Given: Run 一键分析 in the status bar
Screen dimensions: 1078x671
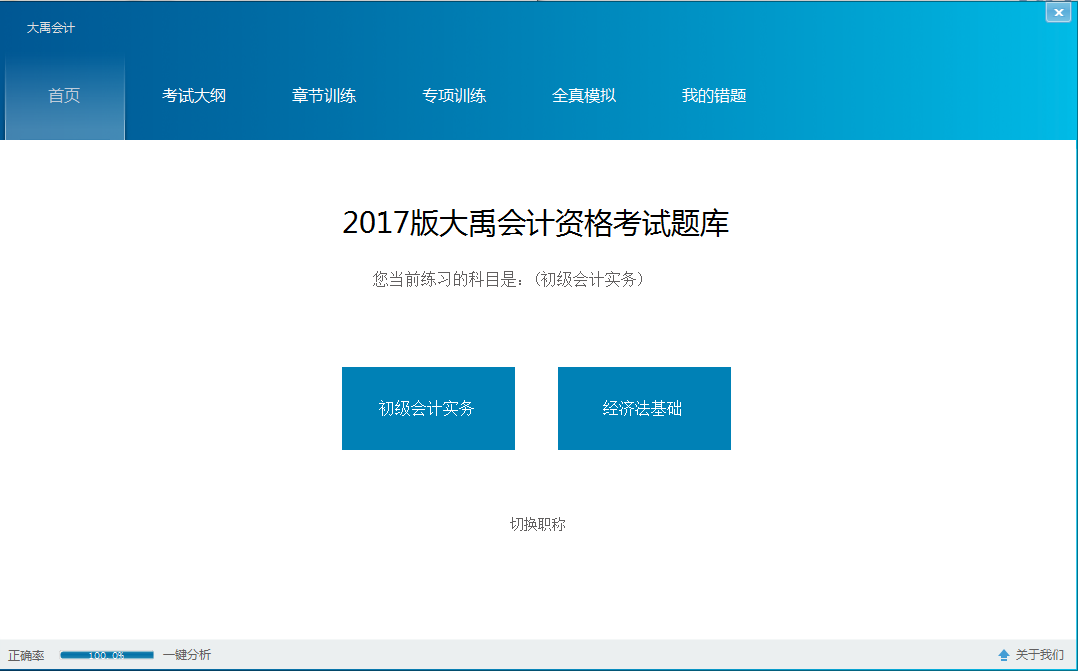Looking at the screenshot, I should [x=187, y=655].
